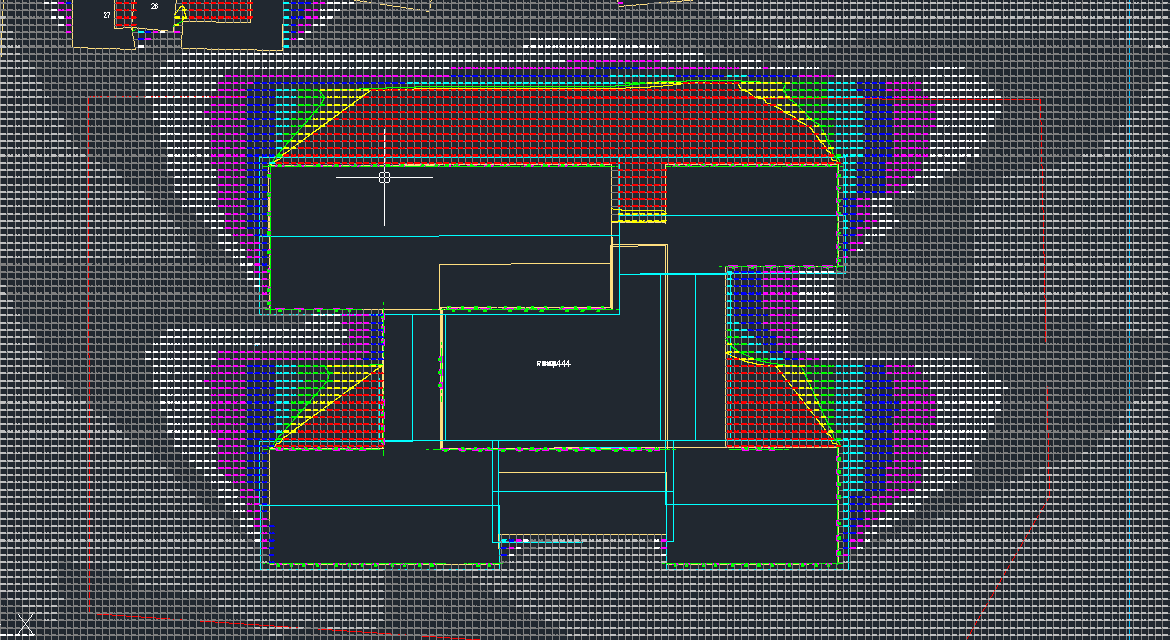
Task: Click the bottom-center dark block of the building
Action: [582, 503]
